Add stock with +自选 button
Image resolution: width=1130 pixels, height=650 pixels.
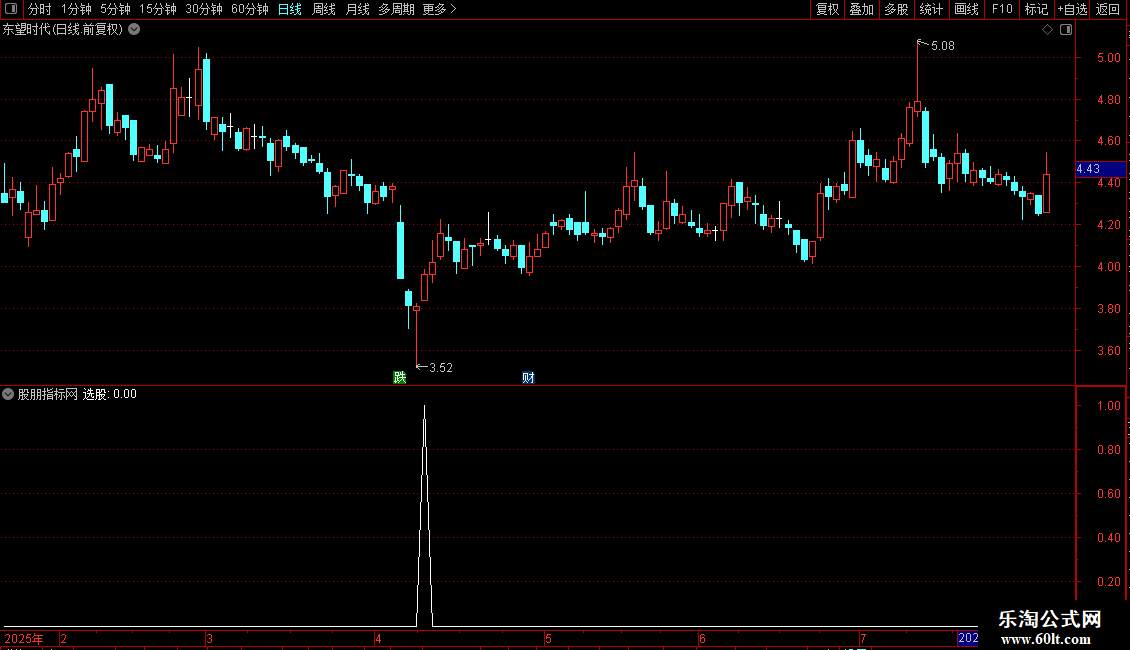pyautogui.click(x=1072, y=9)
